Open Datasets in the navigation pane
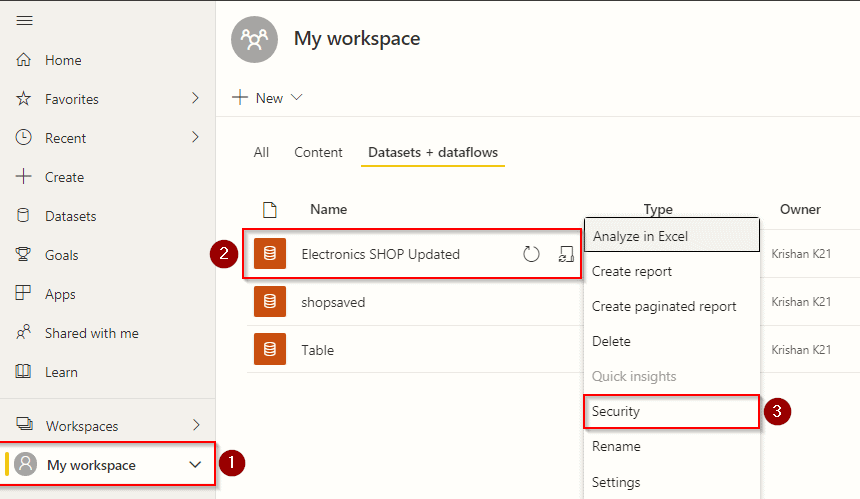 click(x=70, y=216)
